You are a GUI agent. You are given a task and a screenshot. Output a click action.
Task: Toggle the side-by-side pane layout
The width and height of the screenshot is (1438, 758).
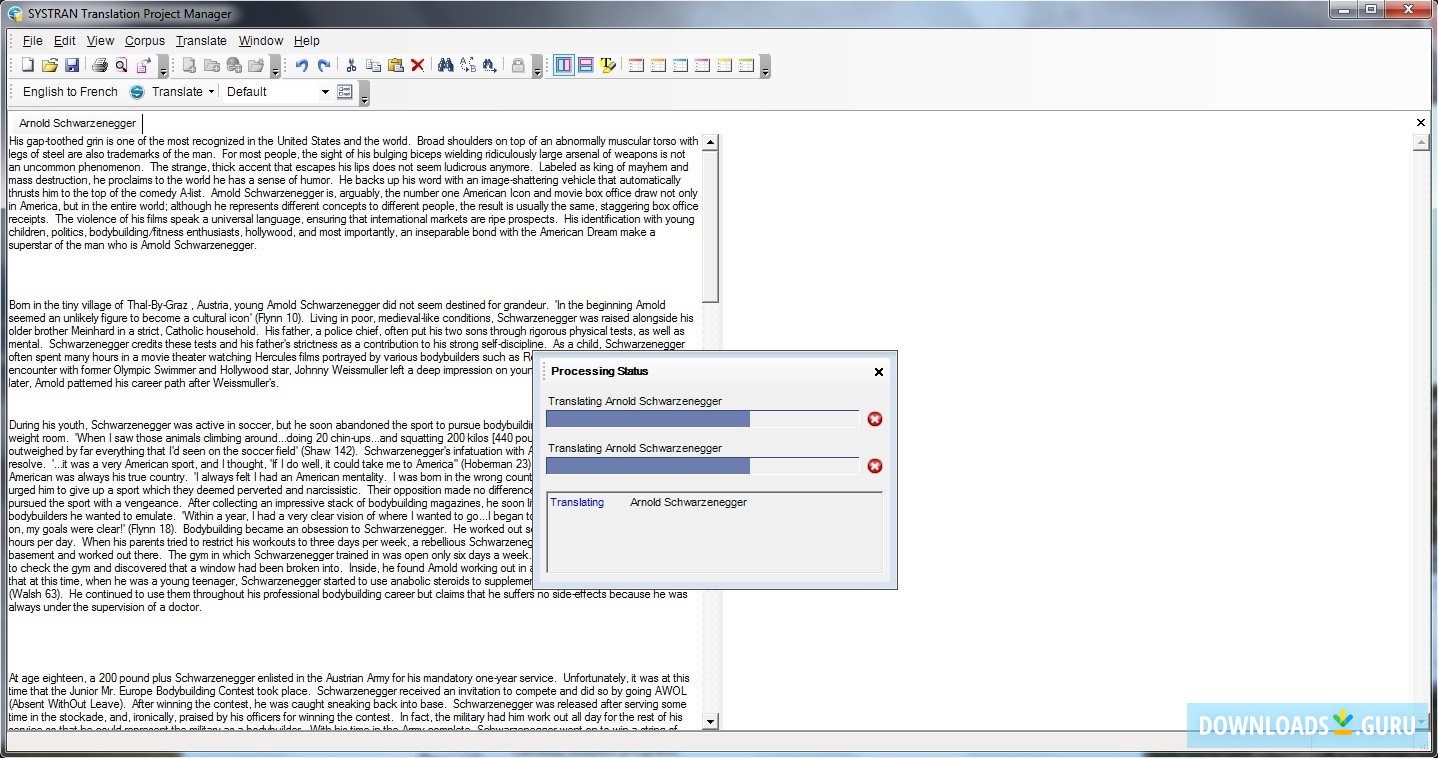pos(564,66)
